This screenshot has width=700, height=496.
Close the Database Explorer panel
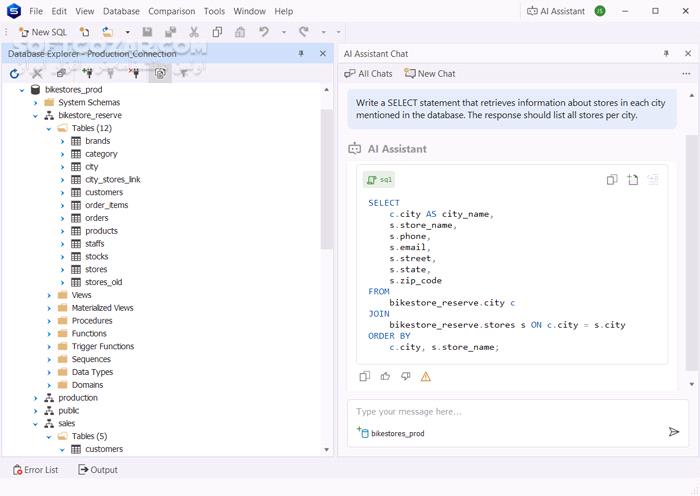pos(323,54)
